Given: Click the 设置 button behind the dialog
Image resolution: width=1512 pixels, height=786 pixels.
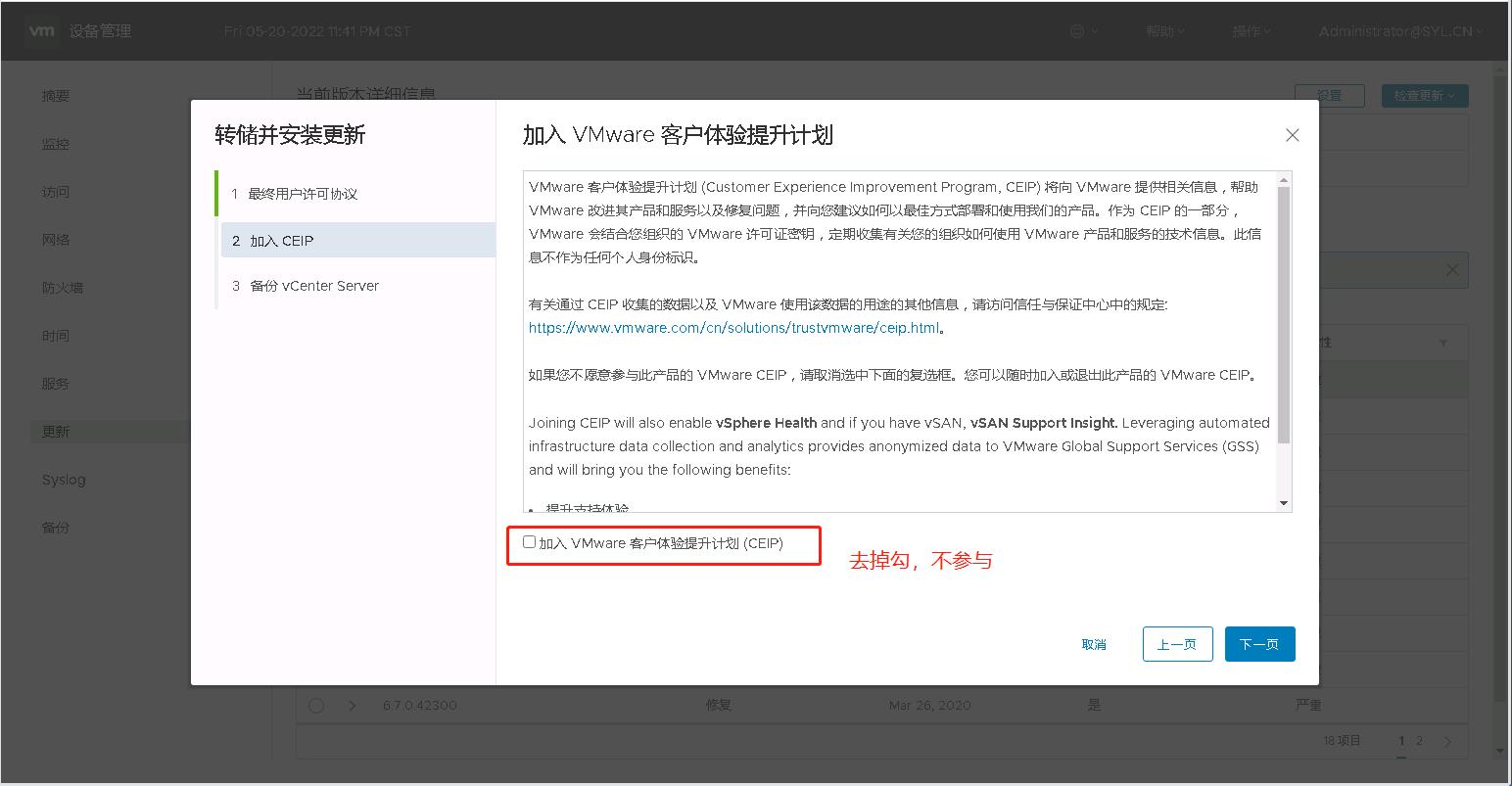Looking at the screenshot, I should pyautogui.click(x=1330, y=95).
